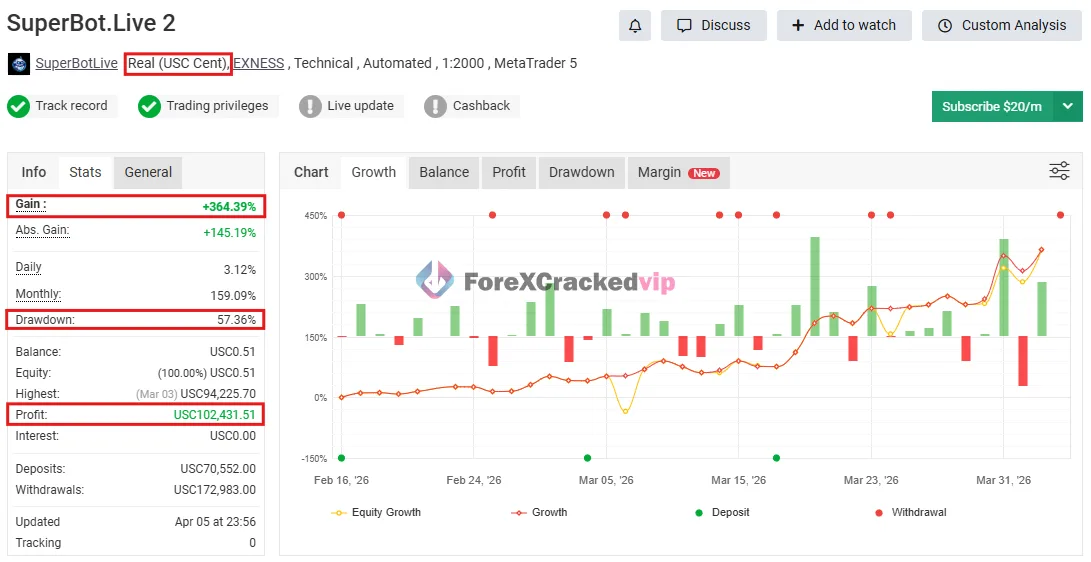Toggle Deposit markers in chart legend
Image resolution: width=1091 pixels, height=562 pixels.
[724, 512]
